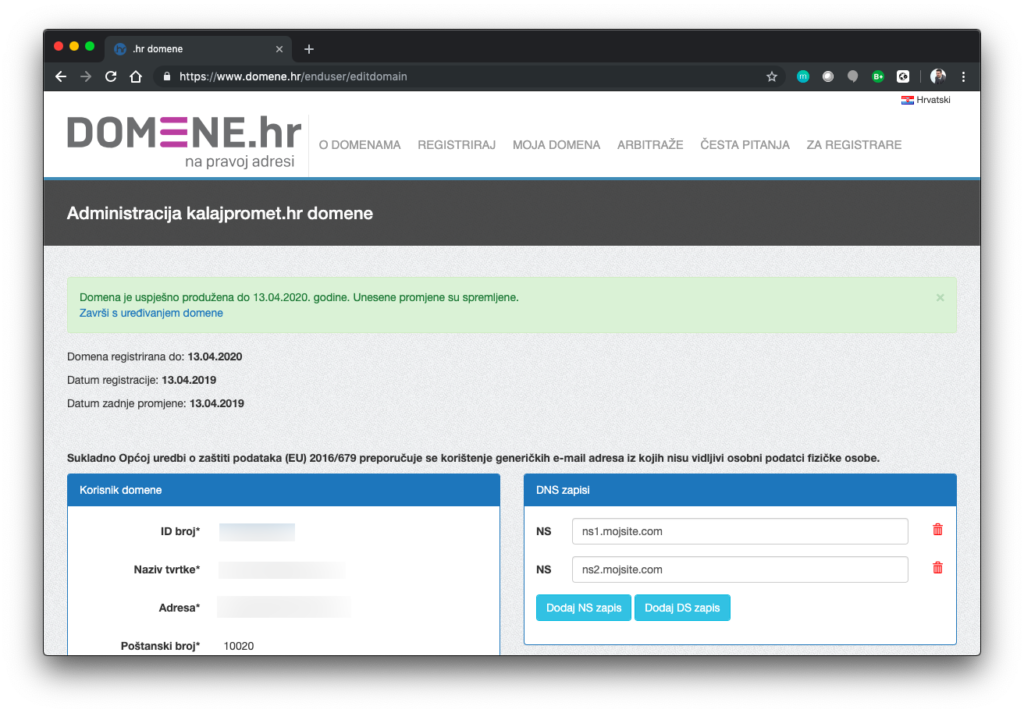Click Dodaj DS zapis button
1024x713 pixels.
tap(682, 608)
